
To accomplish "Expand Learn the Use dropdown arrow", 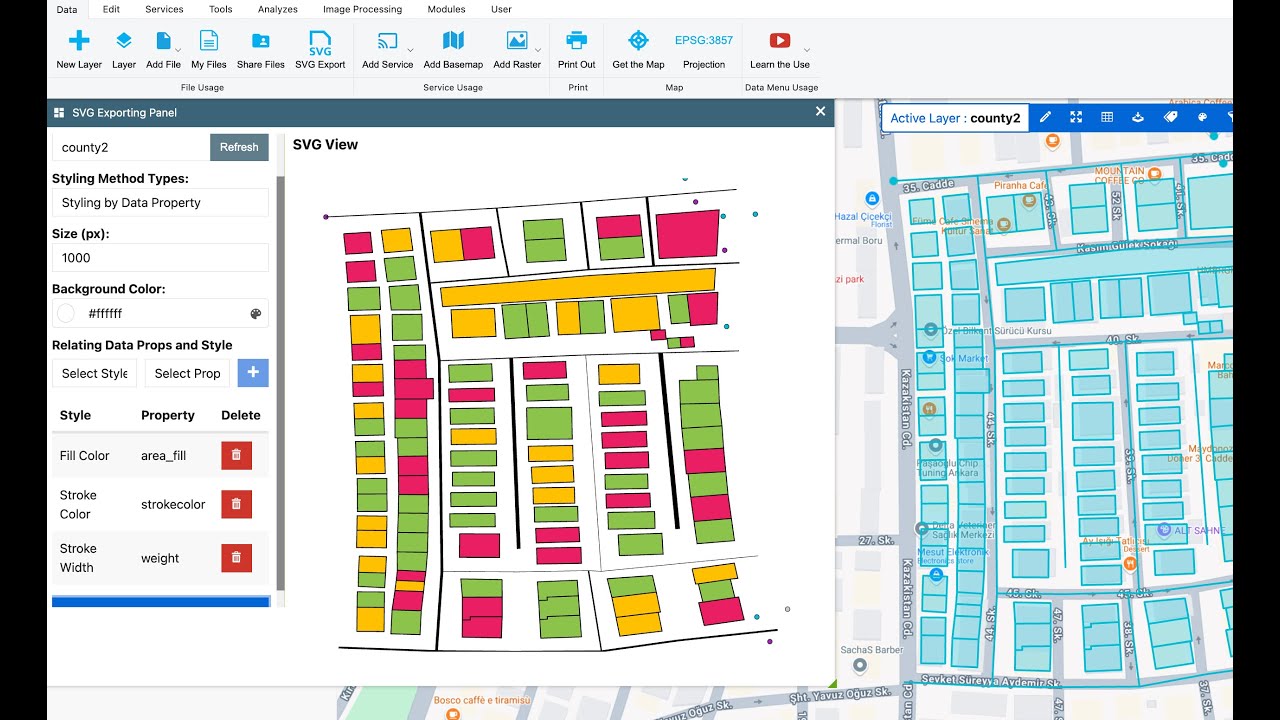I will click(807, 49).
